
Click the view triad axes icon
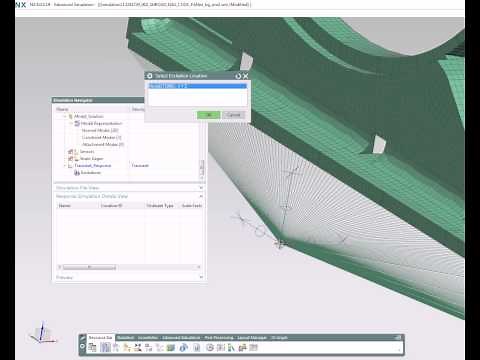click(x=43, y=333)
